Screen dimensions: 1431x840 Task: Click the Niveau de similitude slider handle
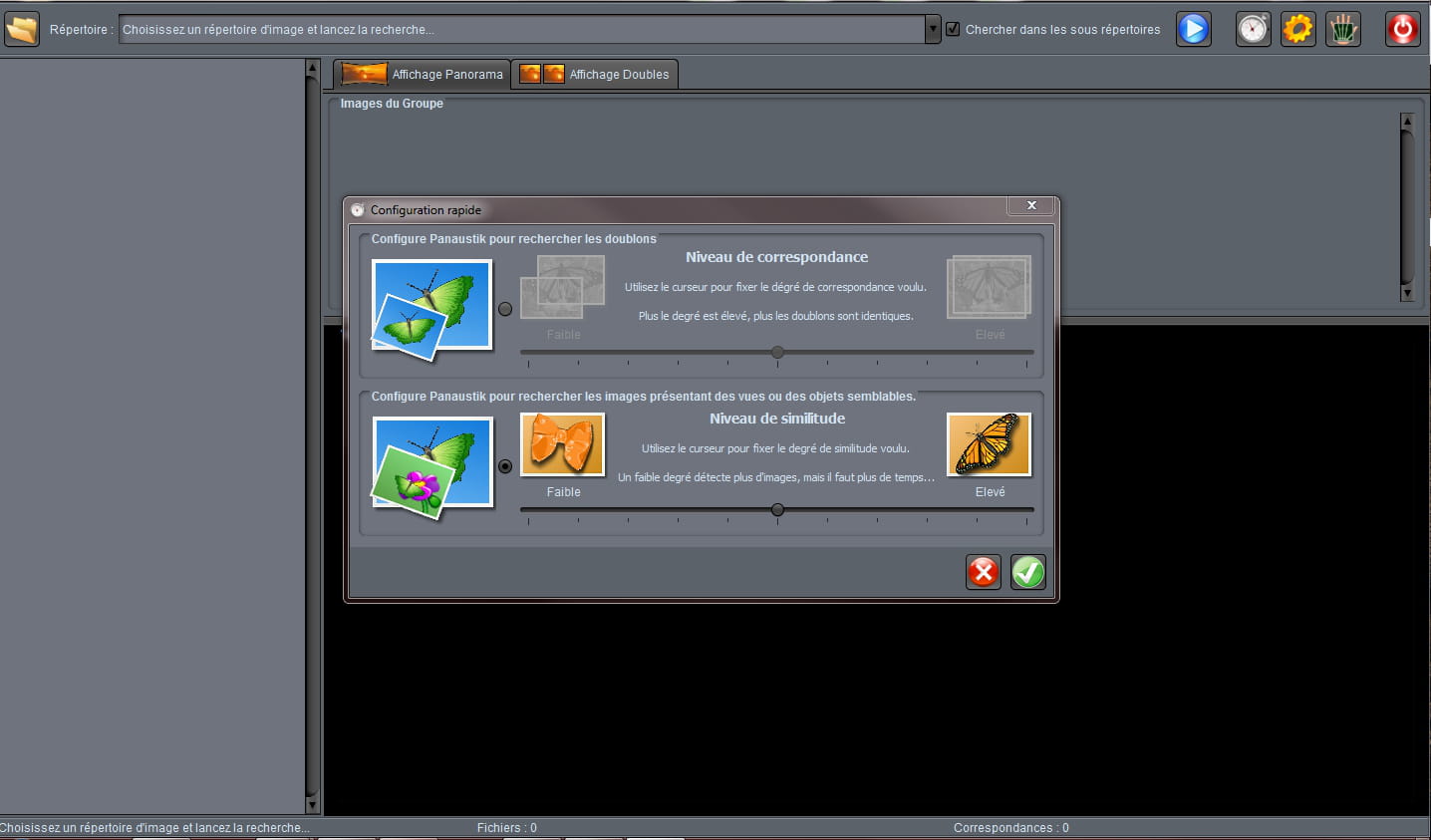coord(777,510)
